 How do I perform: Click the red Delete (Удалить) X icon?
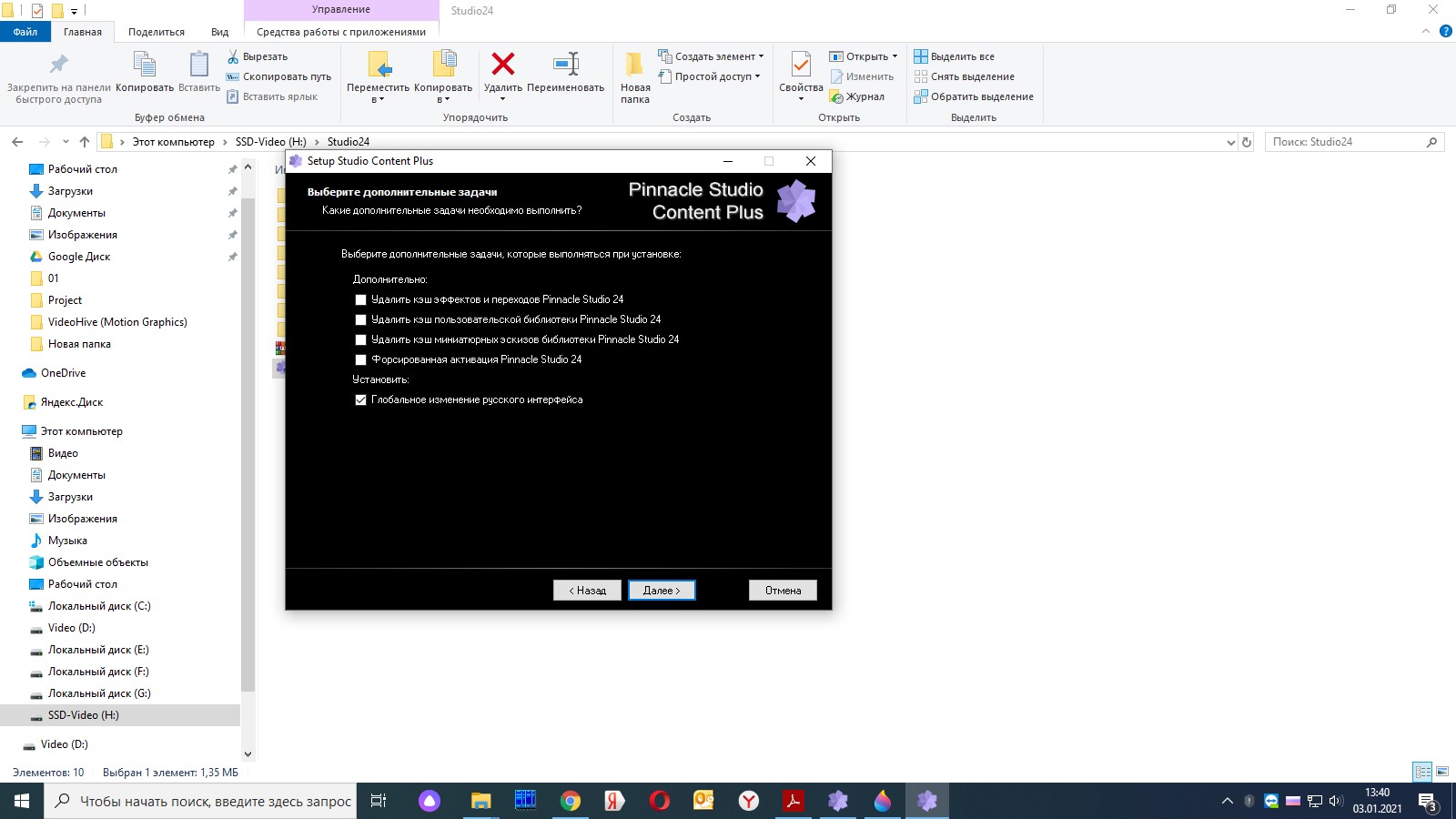tap(503, 64)
